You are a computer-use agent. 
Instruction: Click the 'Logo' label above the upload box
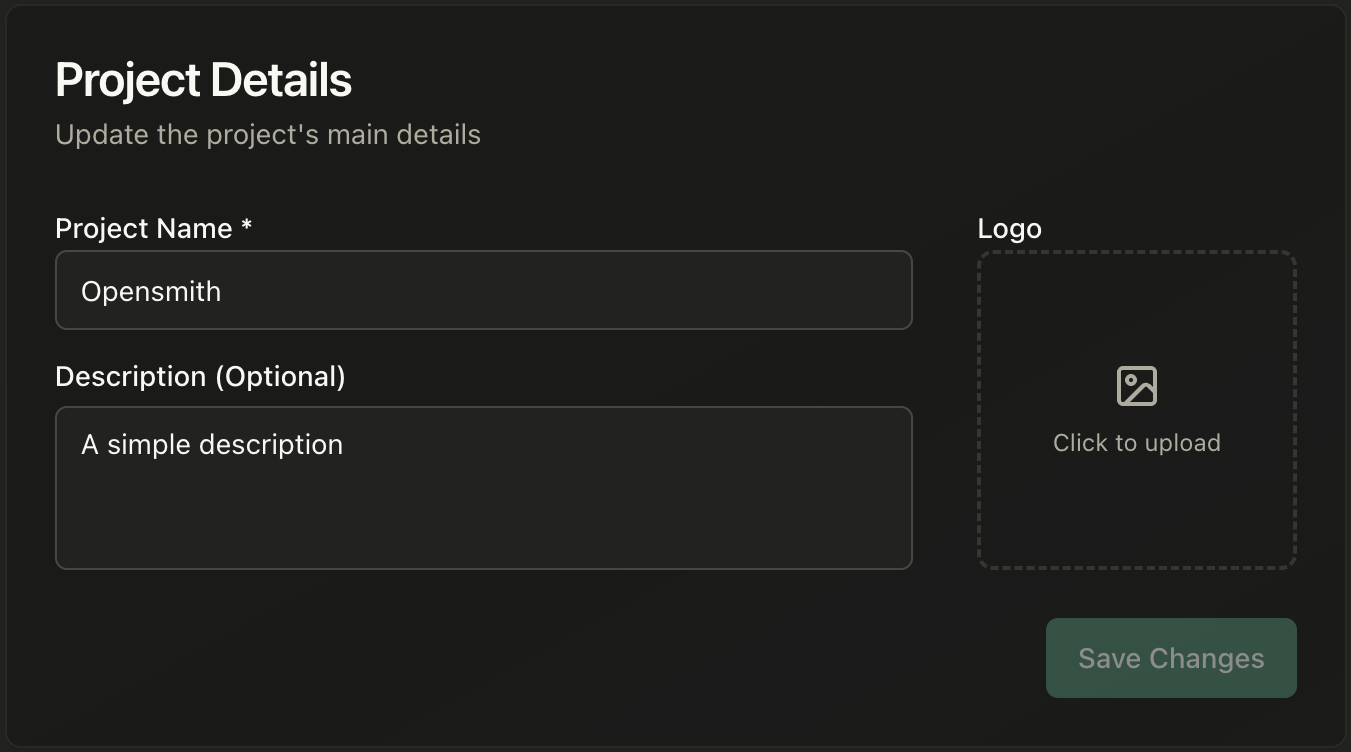1009,228
